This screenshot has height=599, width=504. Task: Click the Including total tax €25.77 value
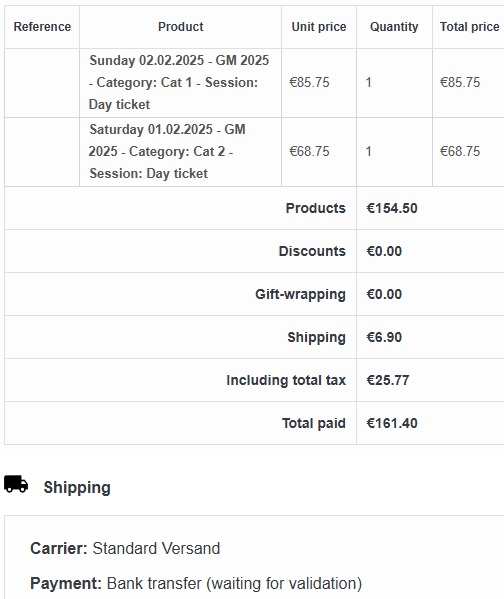tap(388, 380)
